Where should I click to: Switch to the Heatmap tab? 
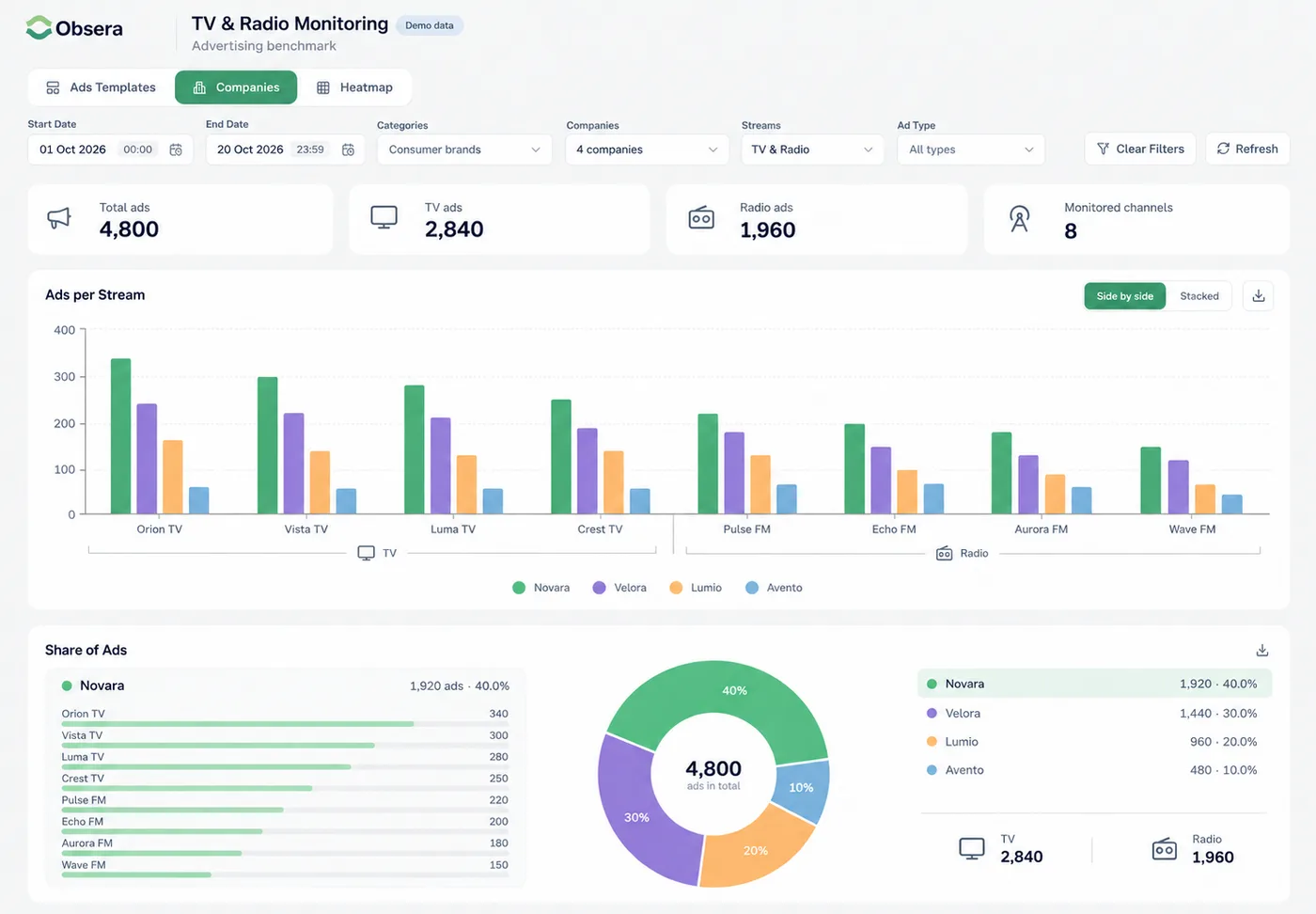click(x=354, y=87)
